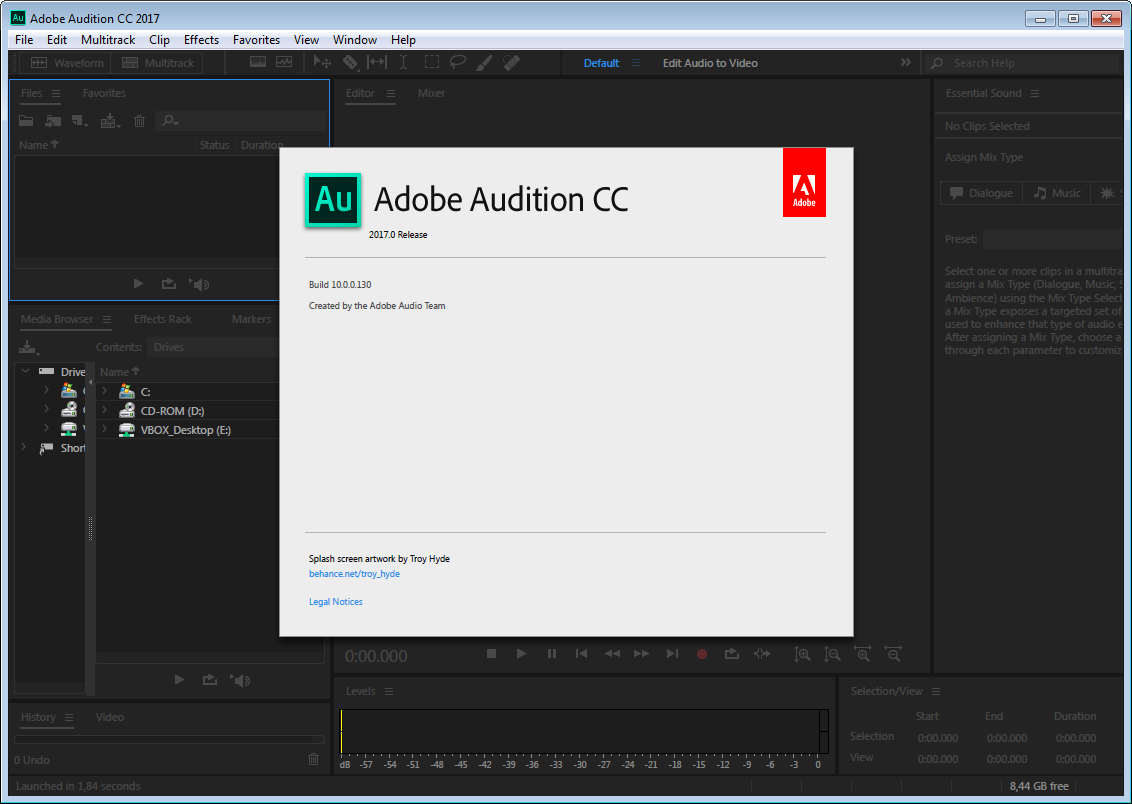Pick the Lasso Selection tool
Image resolution: width=1132 pixels, height=804 pixels.
(457, 63)
